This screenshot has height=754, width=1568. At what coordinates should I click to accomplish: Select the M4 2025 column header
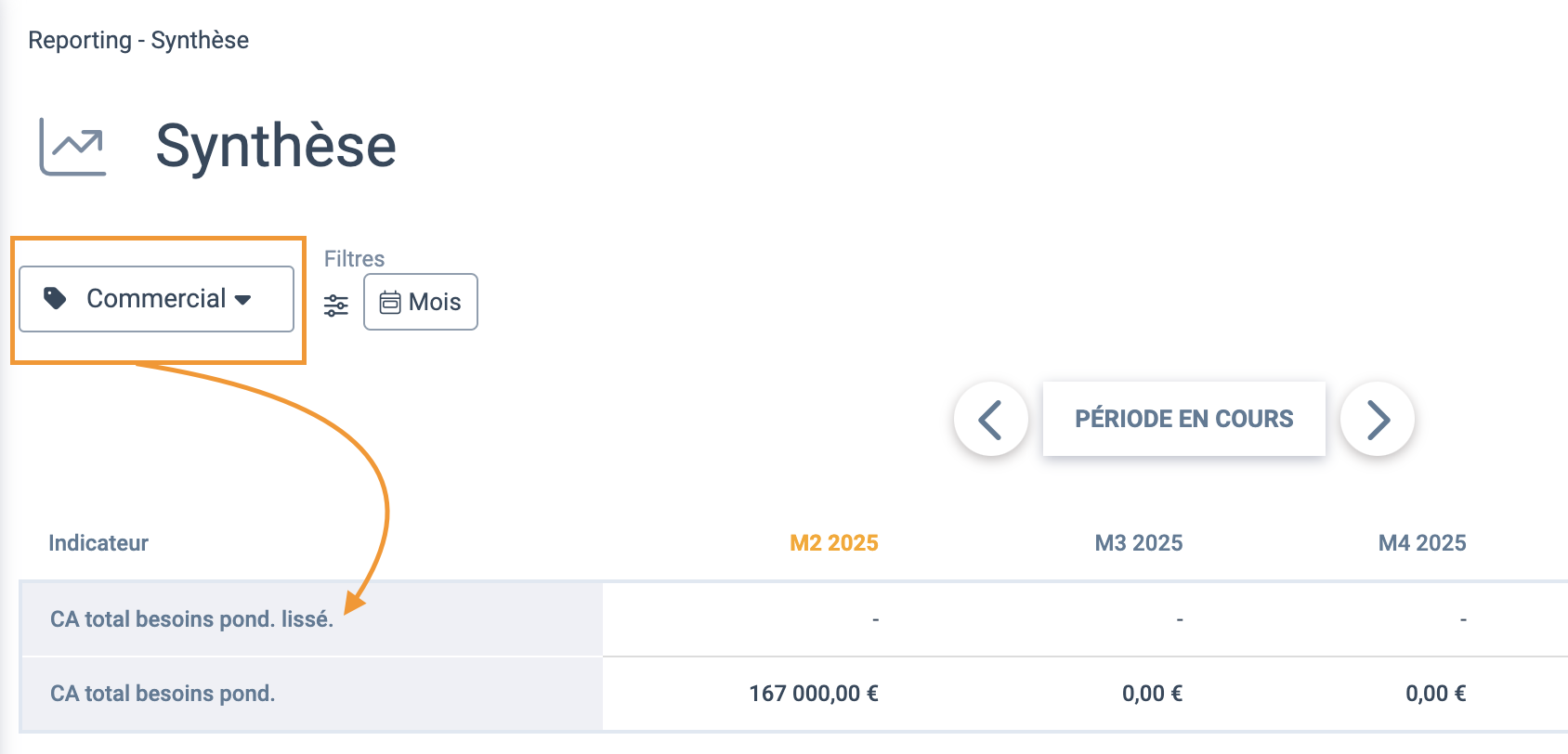point(1422,543)
